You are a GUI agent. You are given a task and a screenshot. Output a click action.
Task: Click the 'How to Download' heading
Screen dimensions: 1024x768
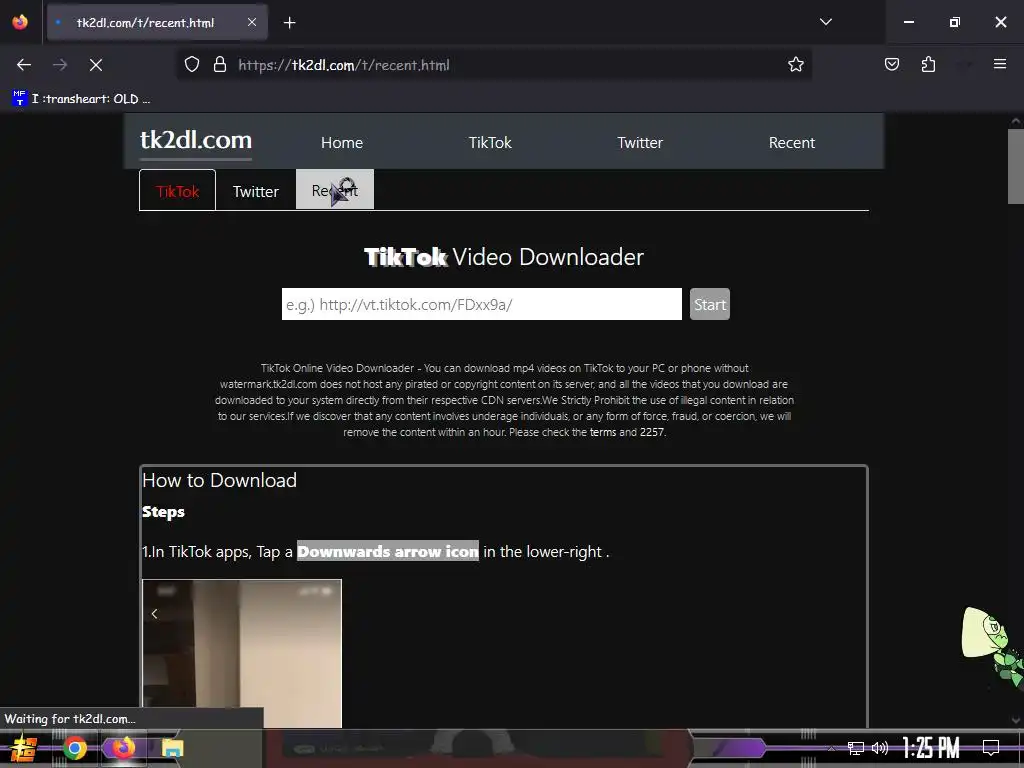coord(219,481)
